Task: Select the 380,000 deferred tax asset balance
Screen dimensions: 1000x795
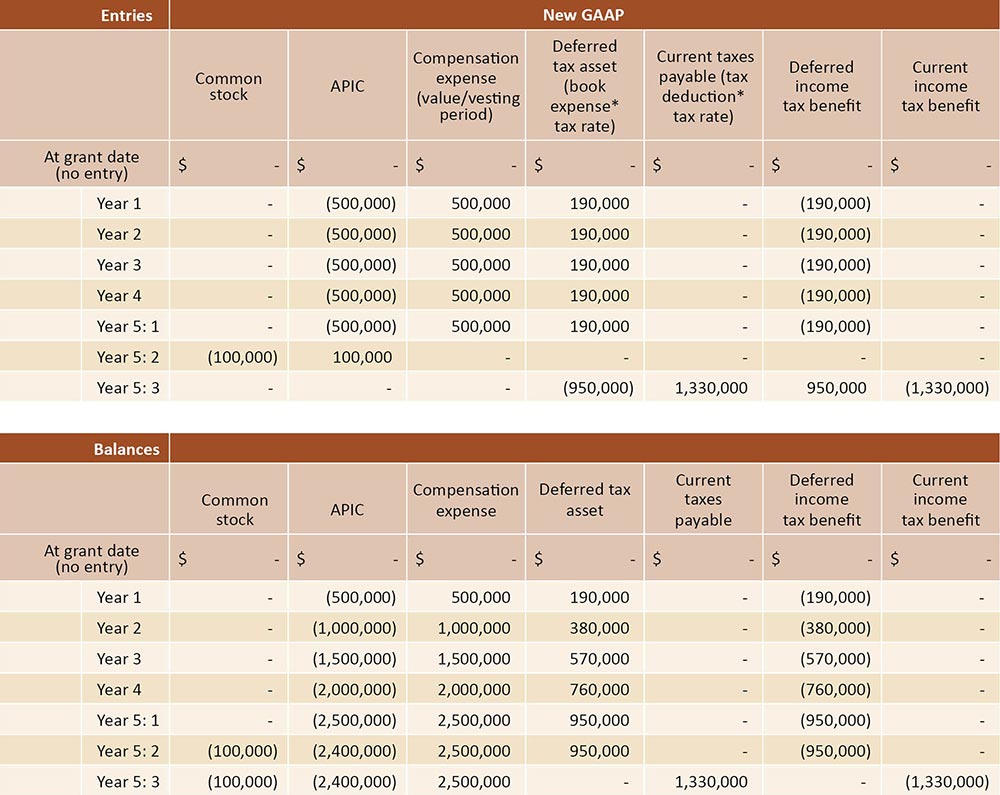Action: [x=600, y=628]
